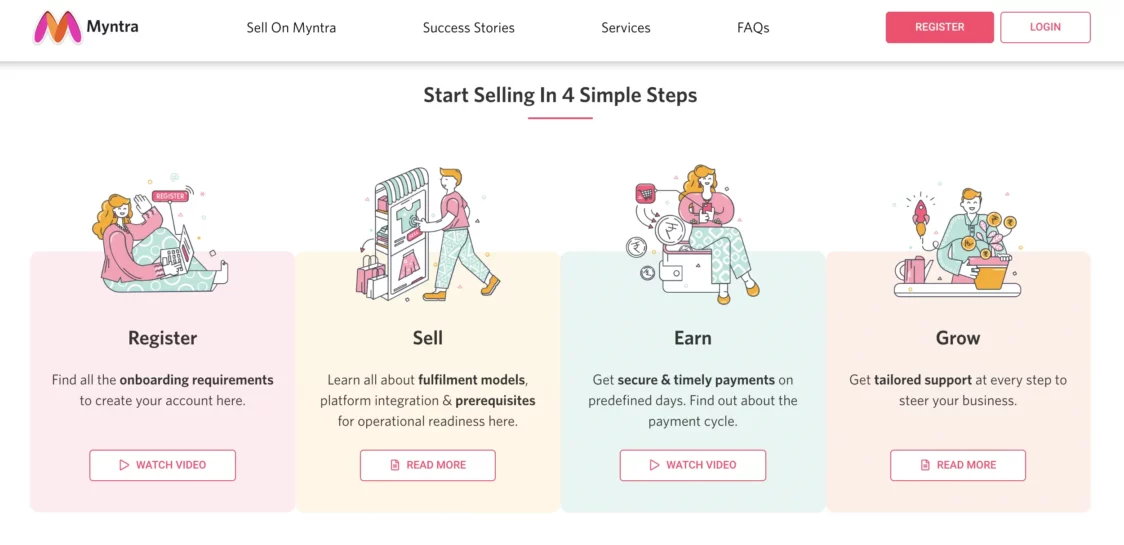Screen dimensions: 1124x545
Task: Open the FAQs page from the navigation
Action: click(x=753, y=28)
